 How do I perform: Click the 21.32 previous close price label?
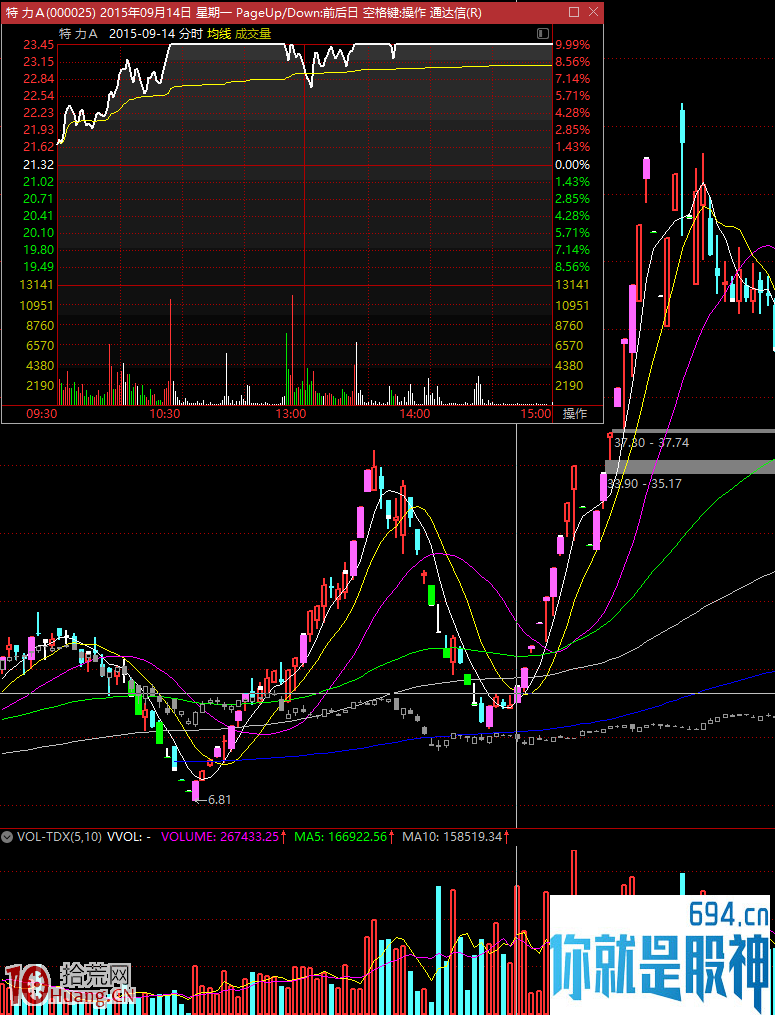(38, 165)
